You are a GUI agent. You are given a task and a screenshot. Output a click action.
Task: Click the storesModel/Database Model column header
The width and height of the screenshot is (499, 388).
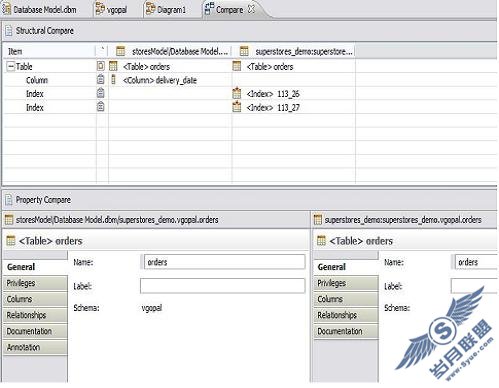[x=170, y=51]
